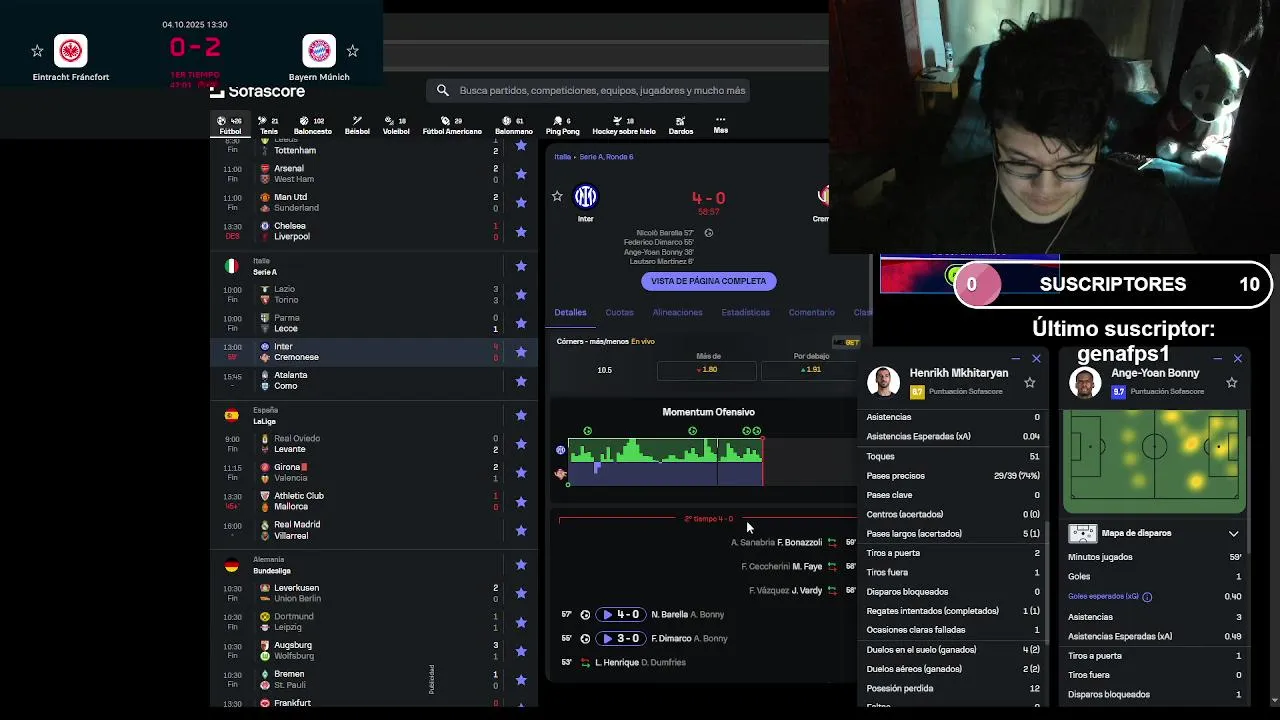This screenshot has height=720, width=1280.
Task: Select the Girona vs Valencia match row
Action: [374, 473]
